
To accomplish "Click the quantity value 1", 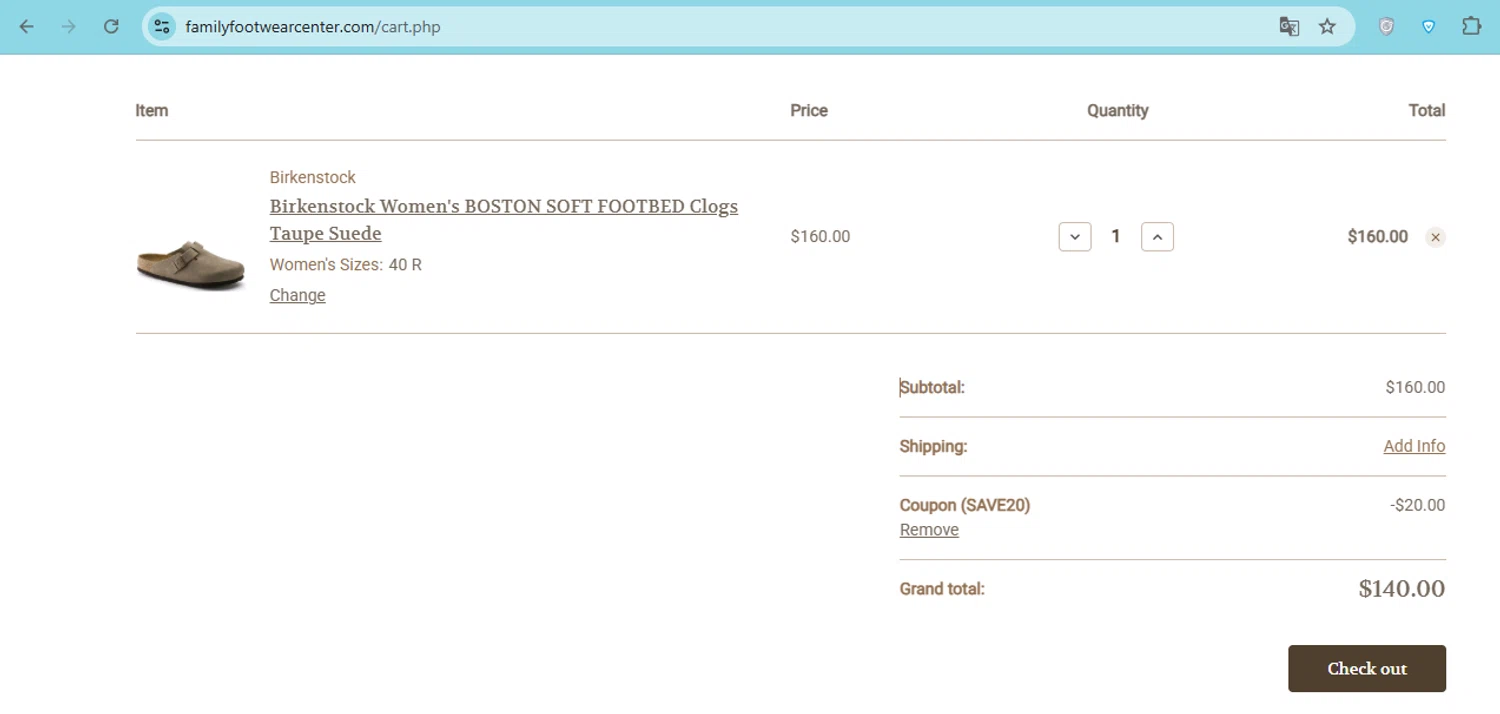I will [x=1116, y=237].
